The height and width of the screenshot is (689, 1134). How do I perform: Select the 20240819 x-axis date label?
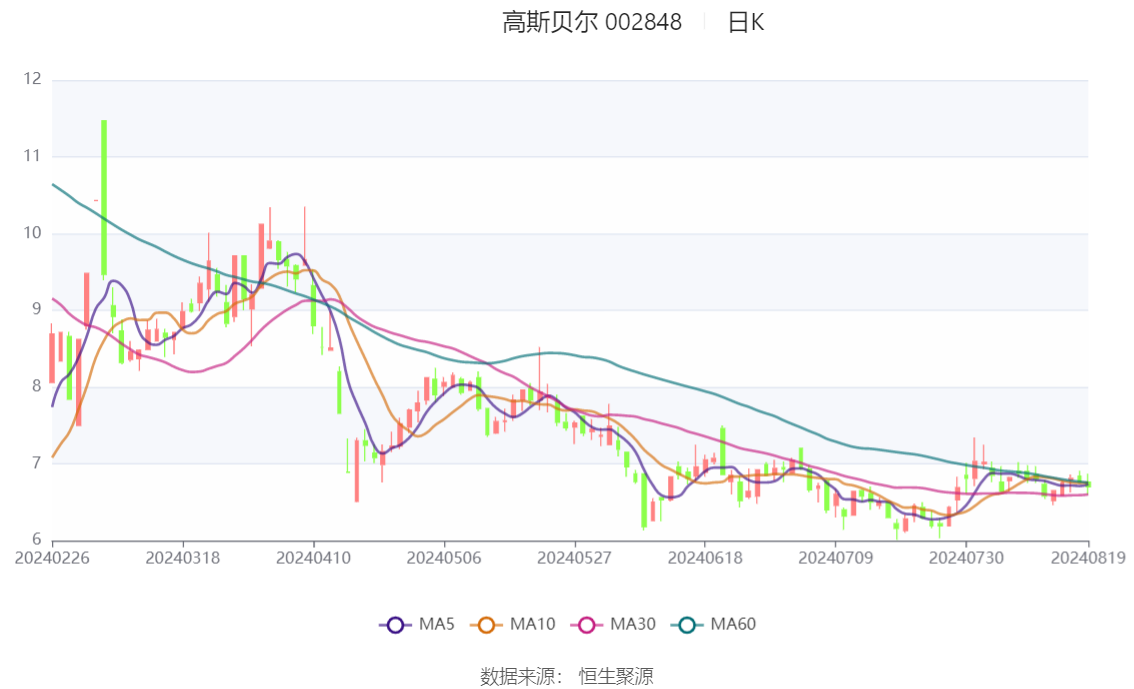[x=1088, y=558]
